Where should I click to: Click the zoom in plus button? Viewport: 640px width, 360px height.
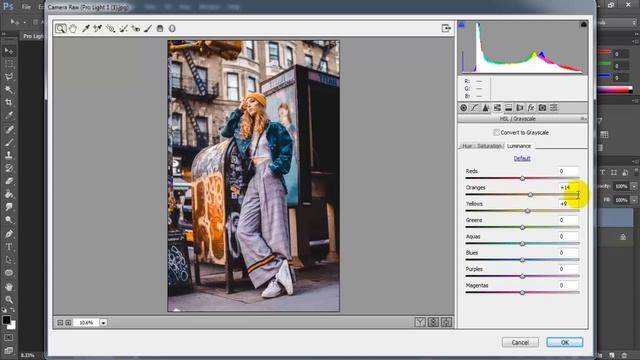point(68,322)
